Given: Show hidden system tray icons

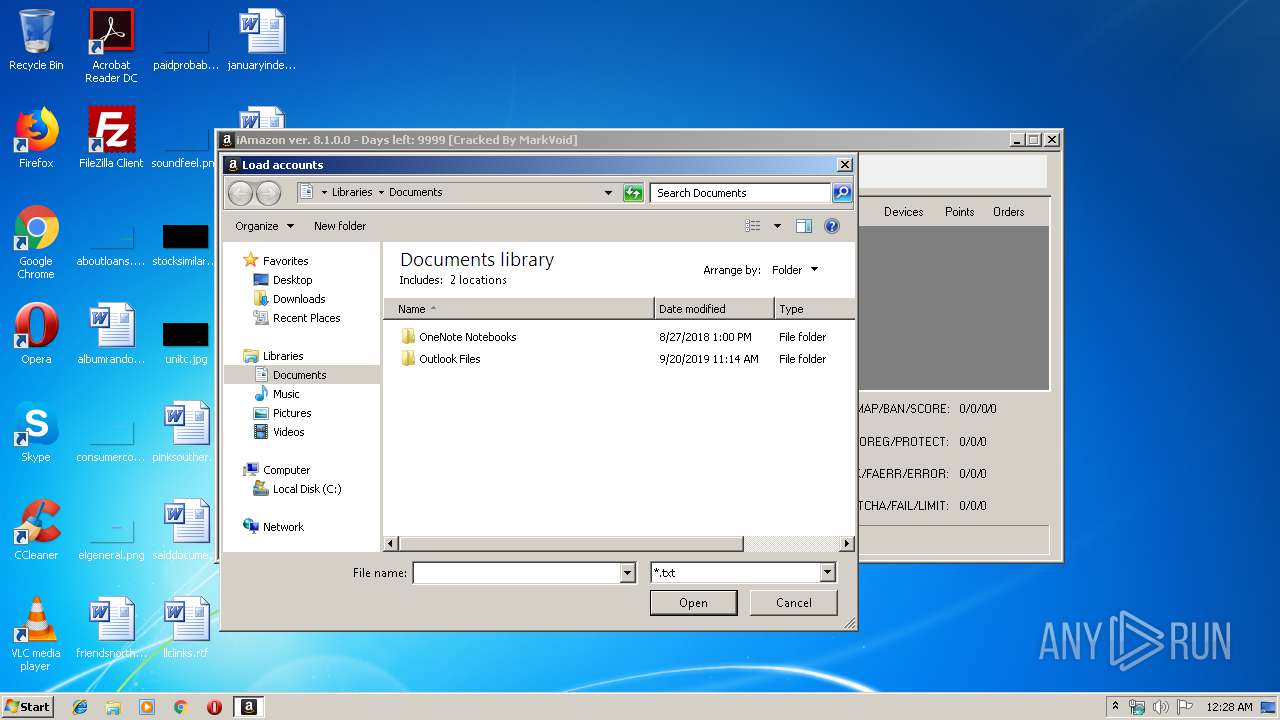Looking at the screenshot, I should pos(1115,707).
